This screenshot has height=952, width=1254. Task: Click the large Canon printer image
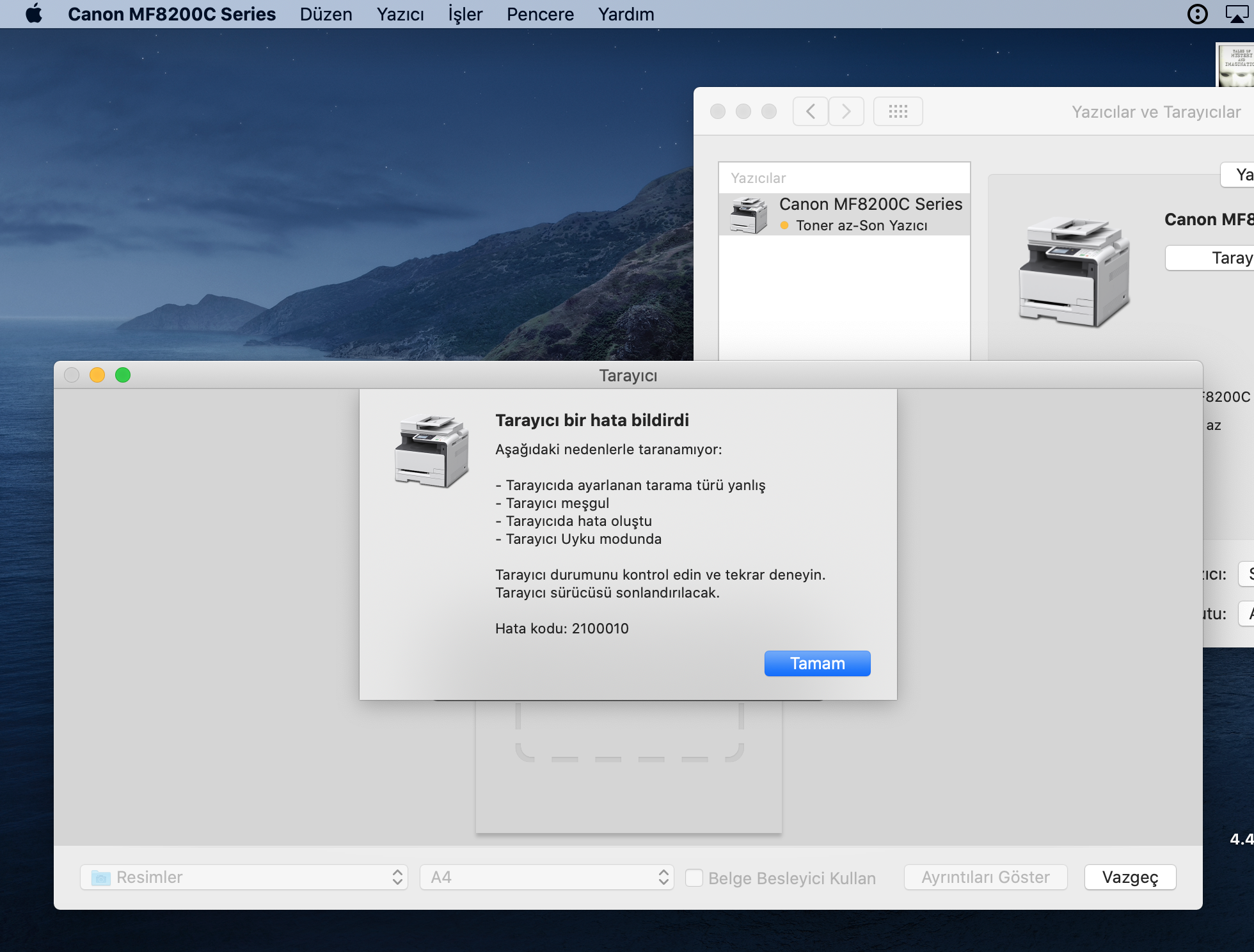coord(1074,272)
